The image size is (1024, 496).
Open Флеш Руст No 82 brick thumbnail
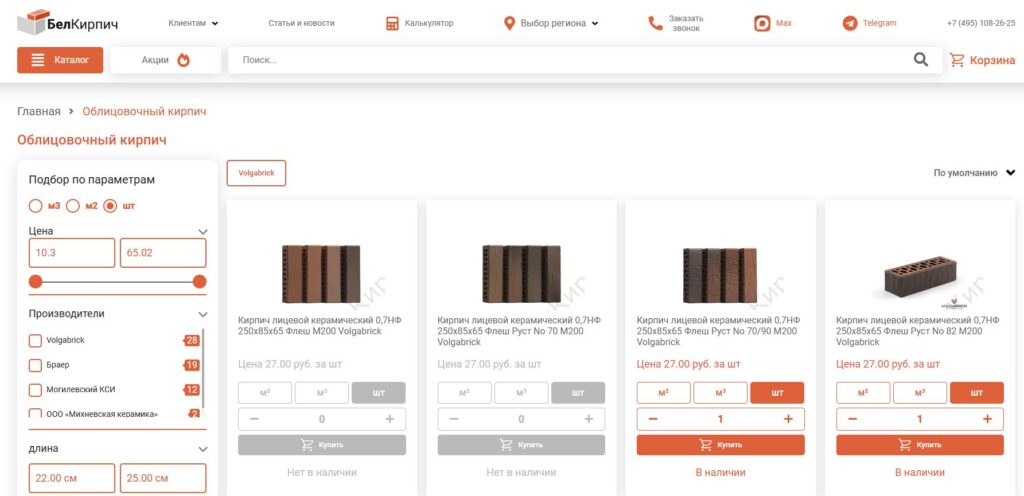(x=920, y=277)
